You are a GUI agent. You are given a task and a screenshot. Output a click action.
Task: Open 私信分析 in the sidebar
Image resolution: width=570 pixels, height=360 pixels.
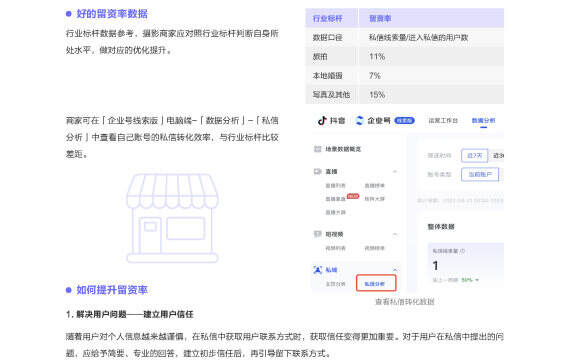pos(376,283)
